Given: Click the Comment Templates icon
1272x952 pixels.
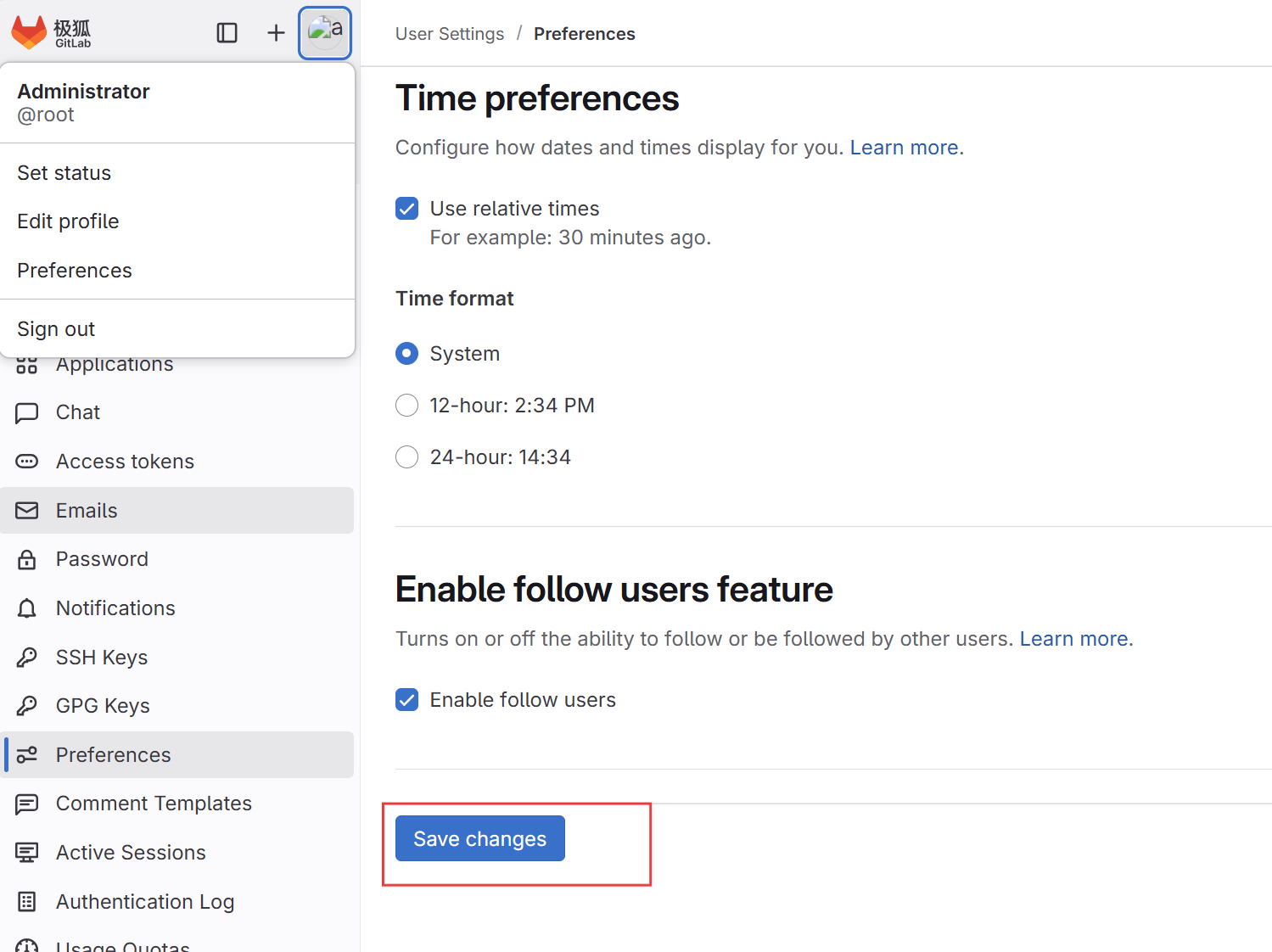Looking at the screenshot, I should [x=27, y=804].
